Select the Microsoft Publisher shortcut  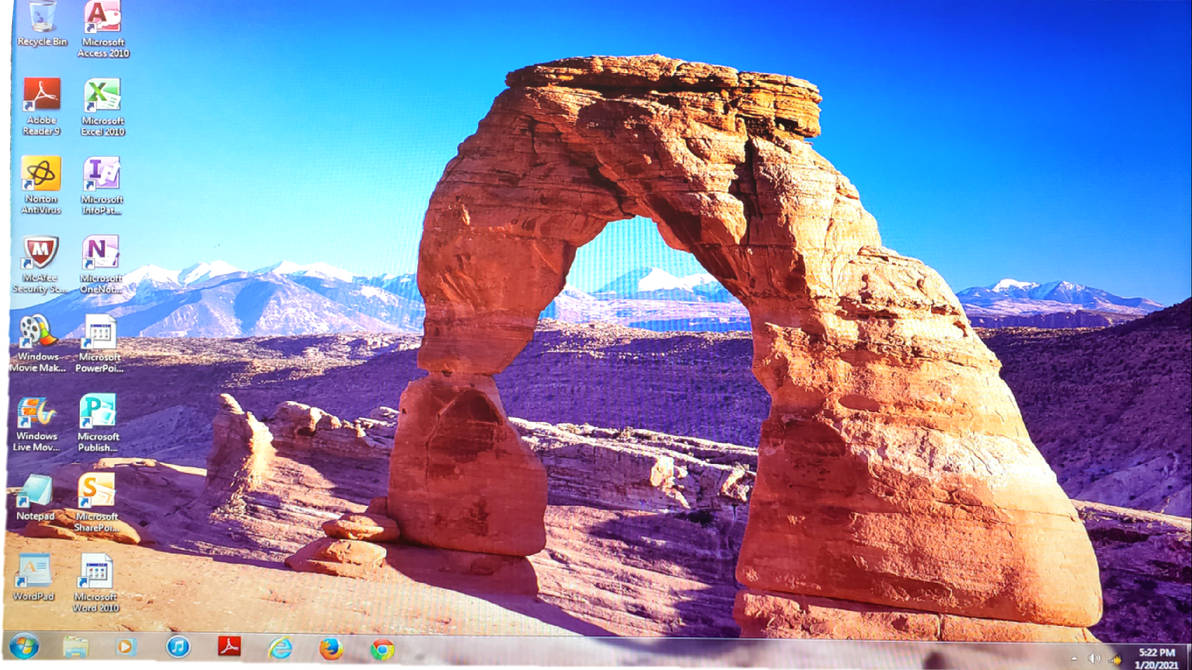[x=98, y=424]
